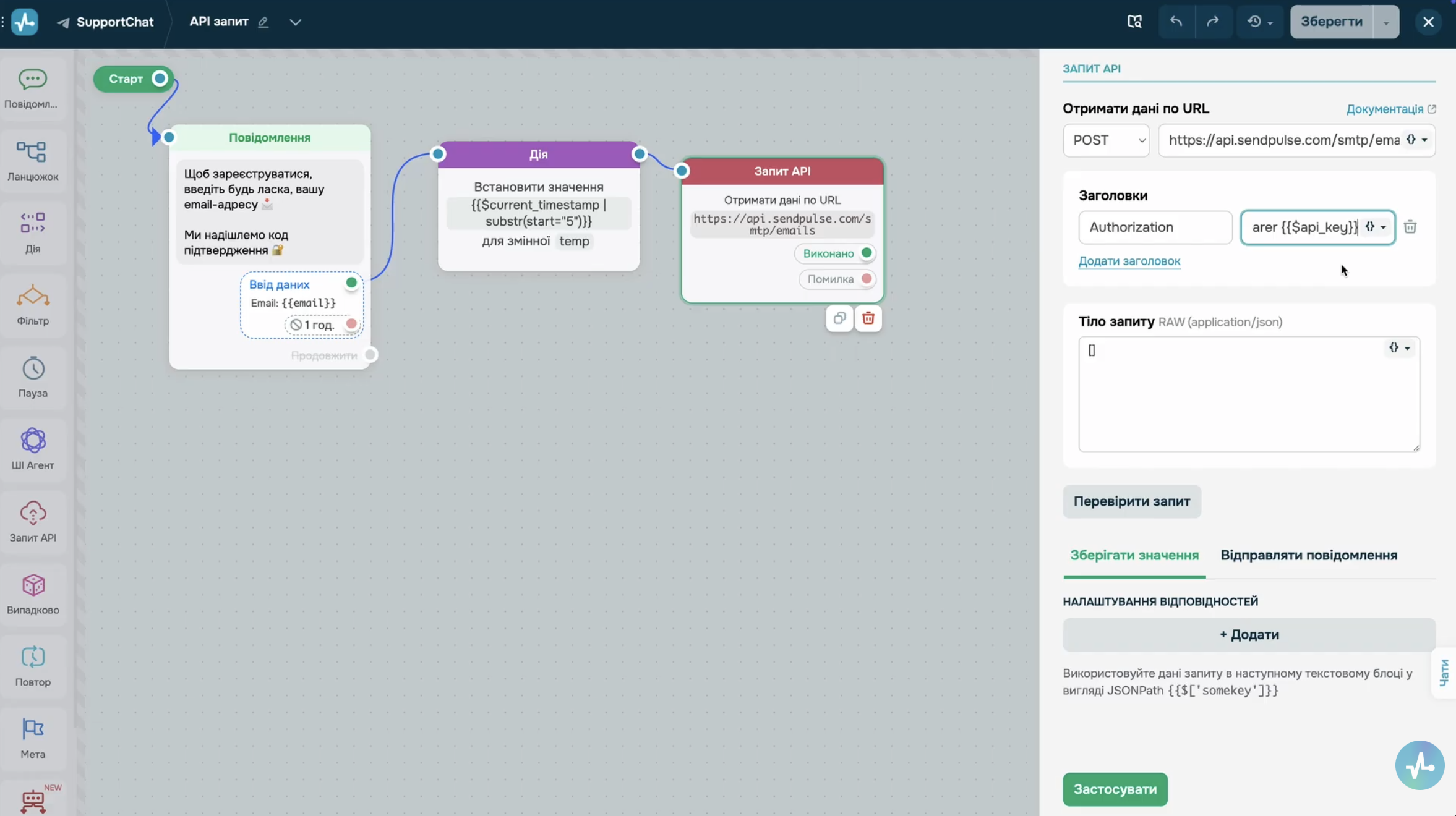
Task: Click the SendPulse logo icon
Action: [25, 22]
